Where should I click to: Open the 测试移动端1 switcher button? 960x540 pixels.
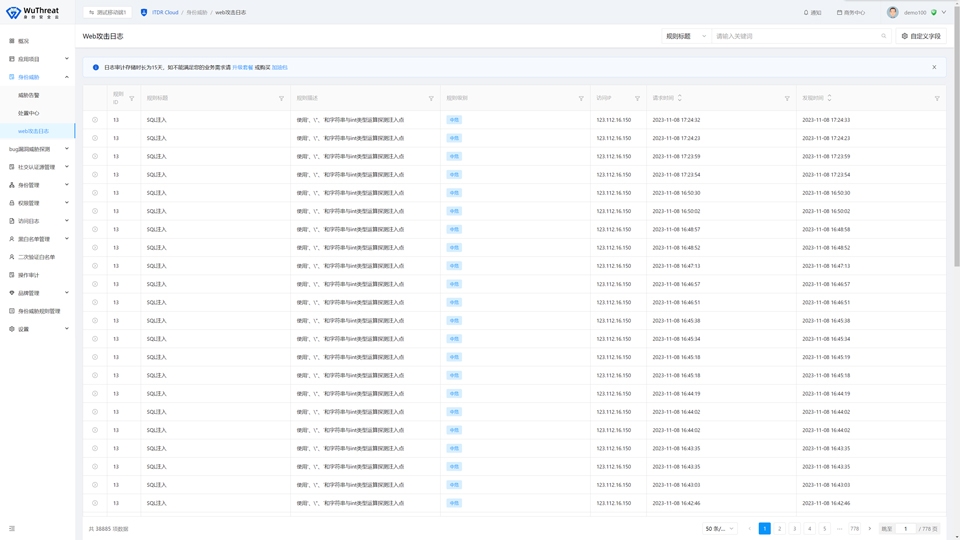click(107, 12)
